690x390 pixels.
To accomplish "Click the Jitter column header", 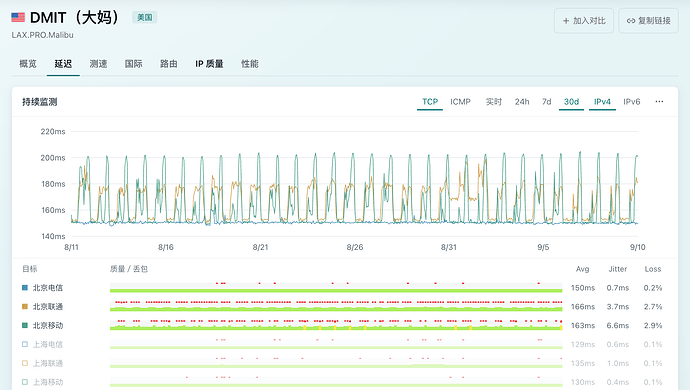I will click(618, 269).
